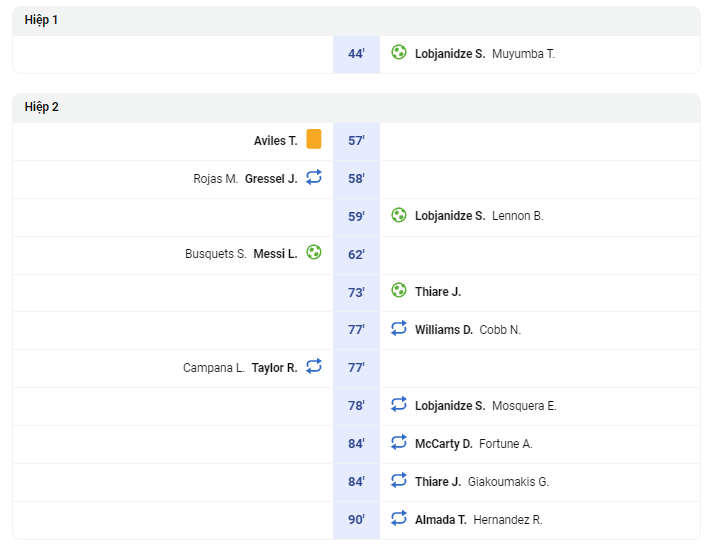Click the goal icon beside Thiare J. at 73'

coord(398,290)
